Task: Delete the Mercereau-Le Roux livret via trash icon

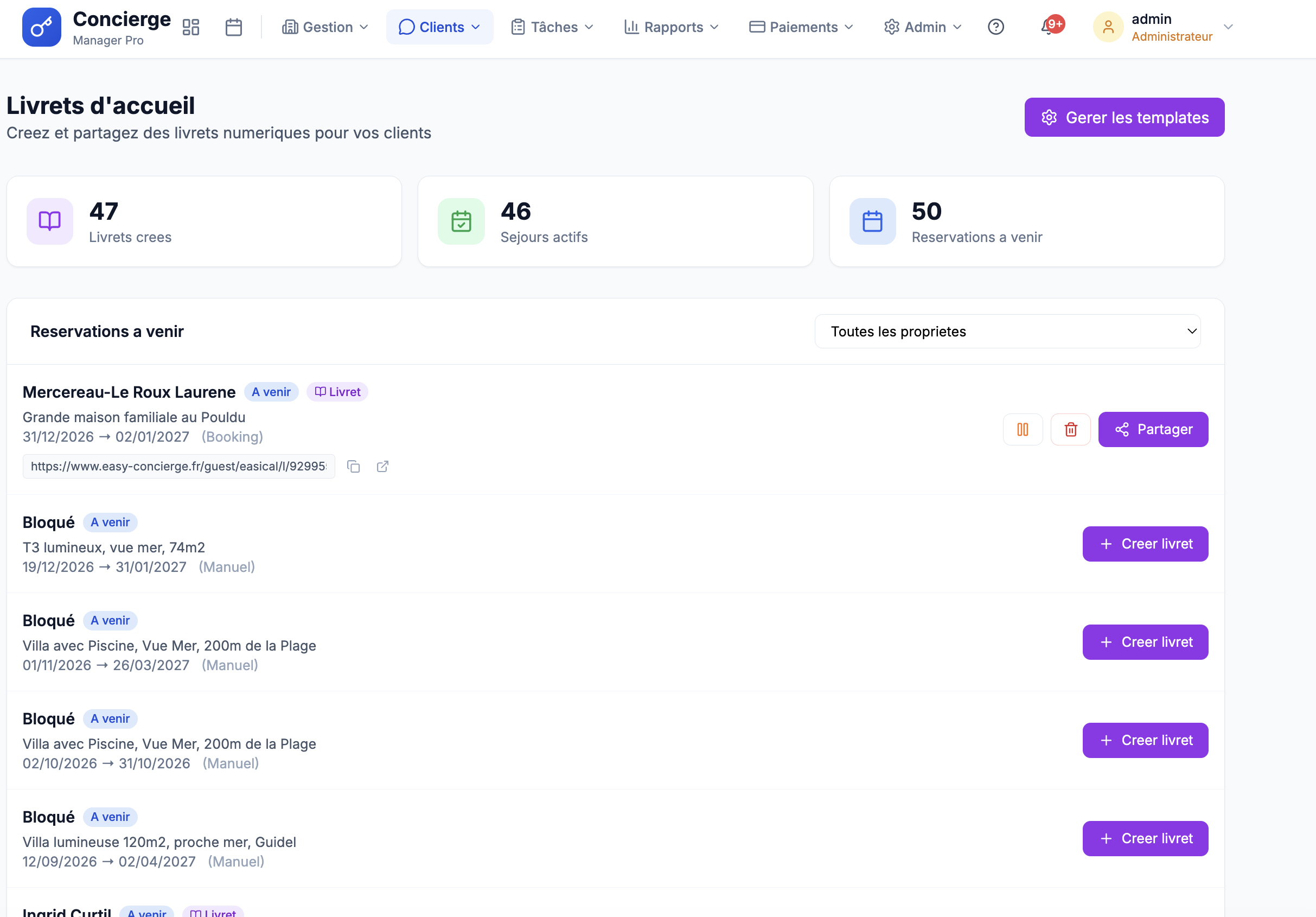Action: [x=1070, y=429]
